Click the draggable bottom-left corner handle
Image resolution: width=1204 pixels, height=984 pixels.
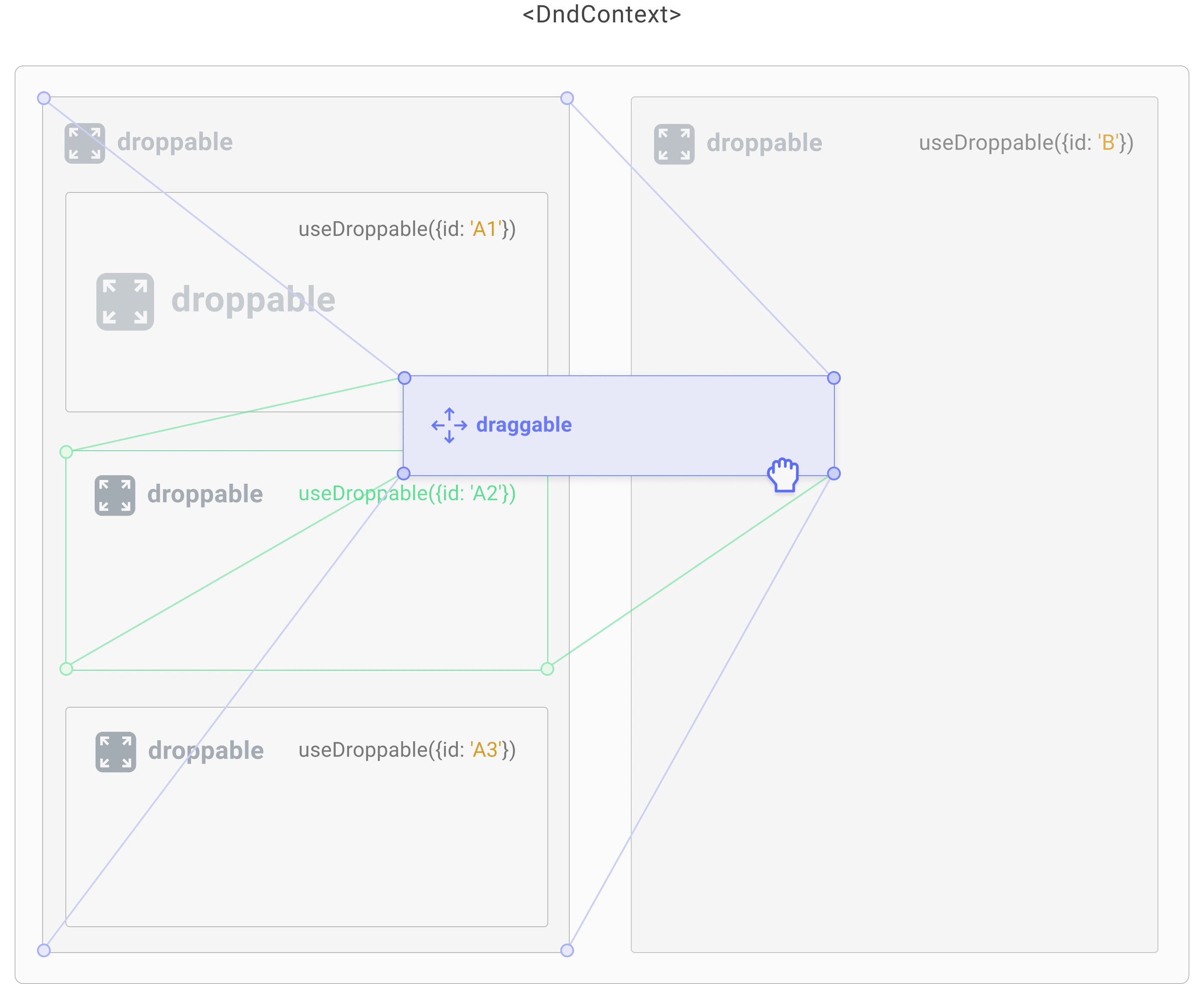coord(403,473)
